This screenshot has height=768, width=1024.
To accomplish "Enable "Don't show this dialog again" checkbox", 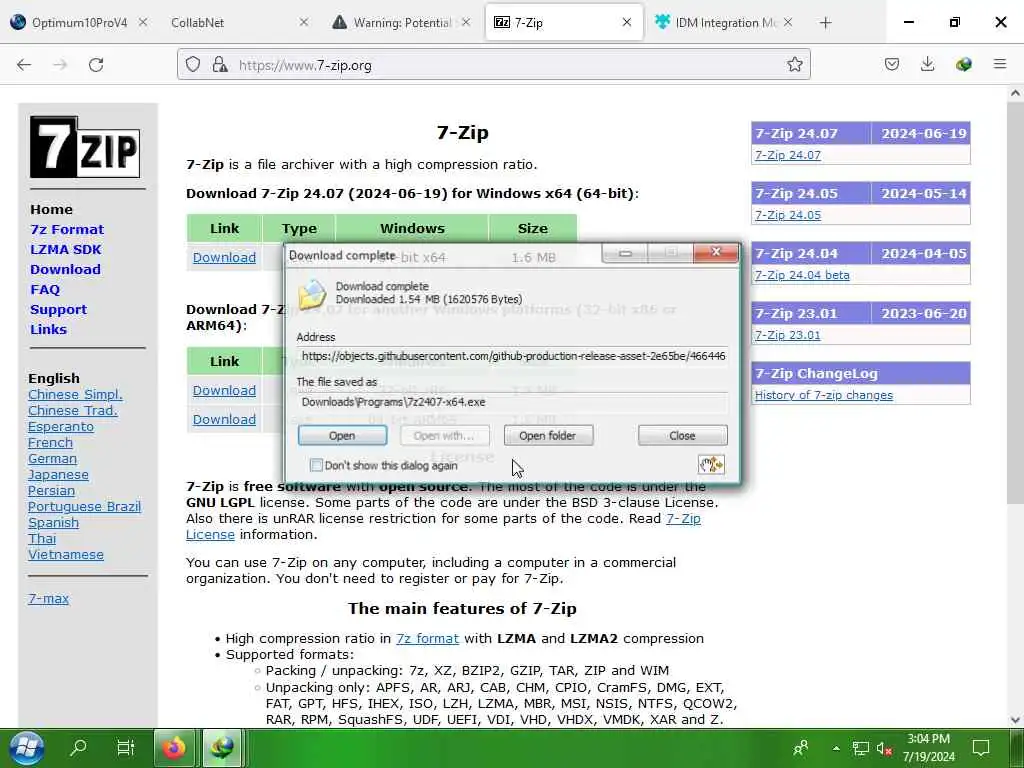I will click(x=317, y=465).
